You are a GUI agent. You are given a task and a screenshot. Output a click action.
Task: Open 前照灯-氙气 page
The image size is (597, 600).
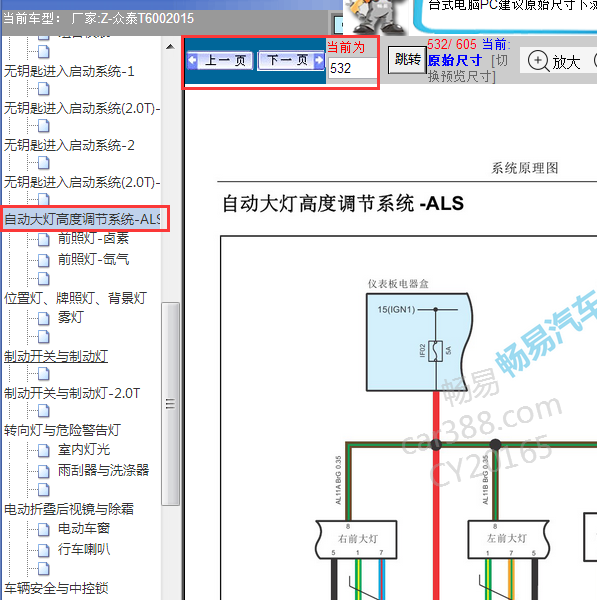93,259
